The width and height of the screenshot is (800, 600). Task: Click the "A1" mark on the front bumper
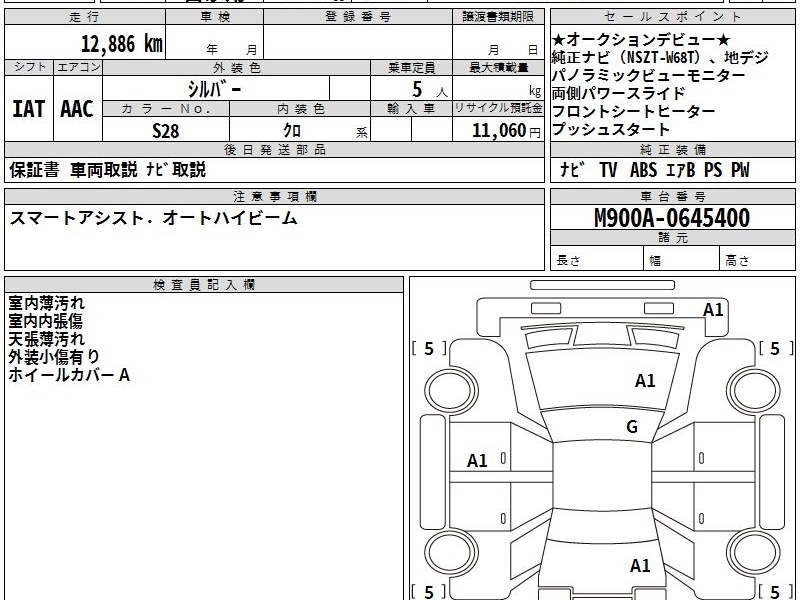(x=713, y=310)
